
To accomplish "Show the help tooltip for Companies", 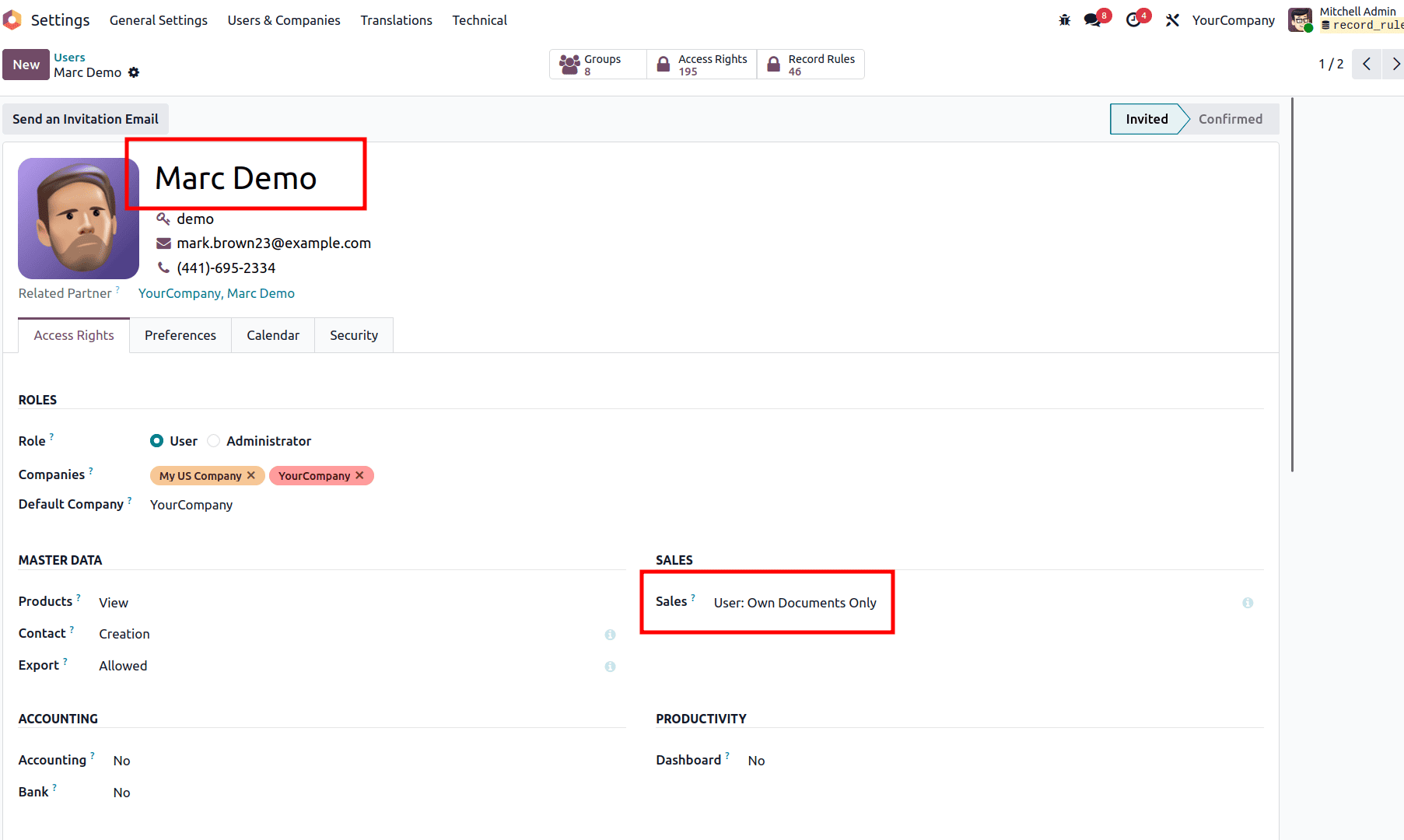I will 90,470.
